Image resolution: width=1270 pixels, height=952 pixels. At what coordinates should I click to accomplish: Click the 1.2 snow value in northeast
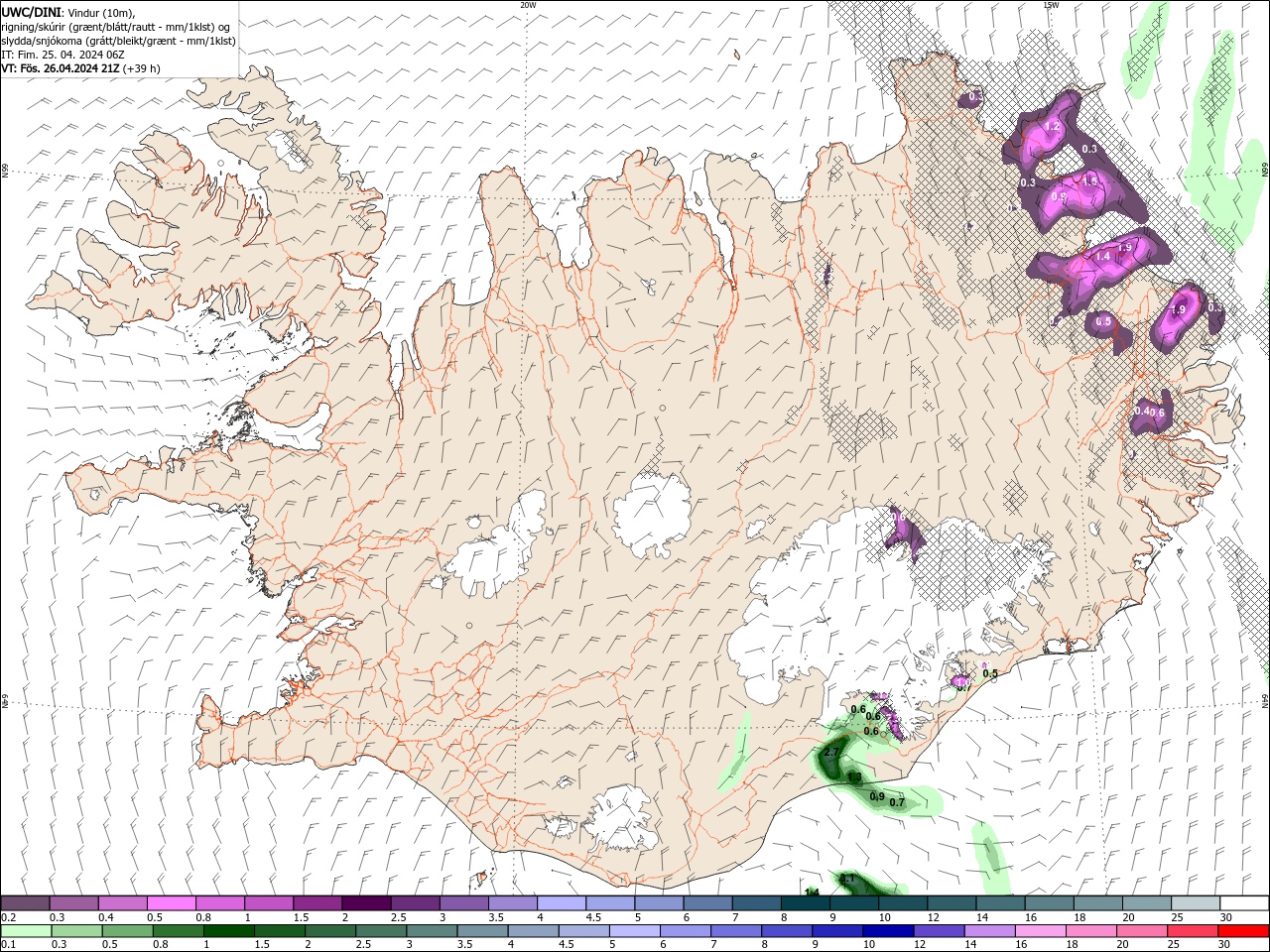(1054, 127)
